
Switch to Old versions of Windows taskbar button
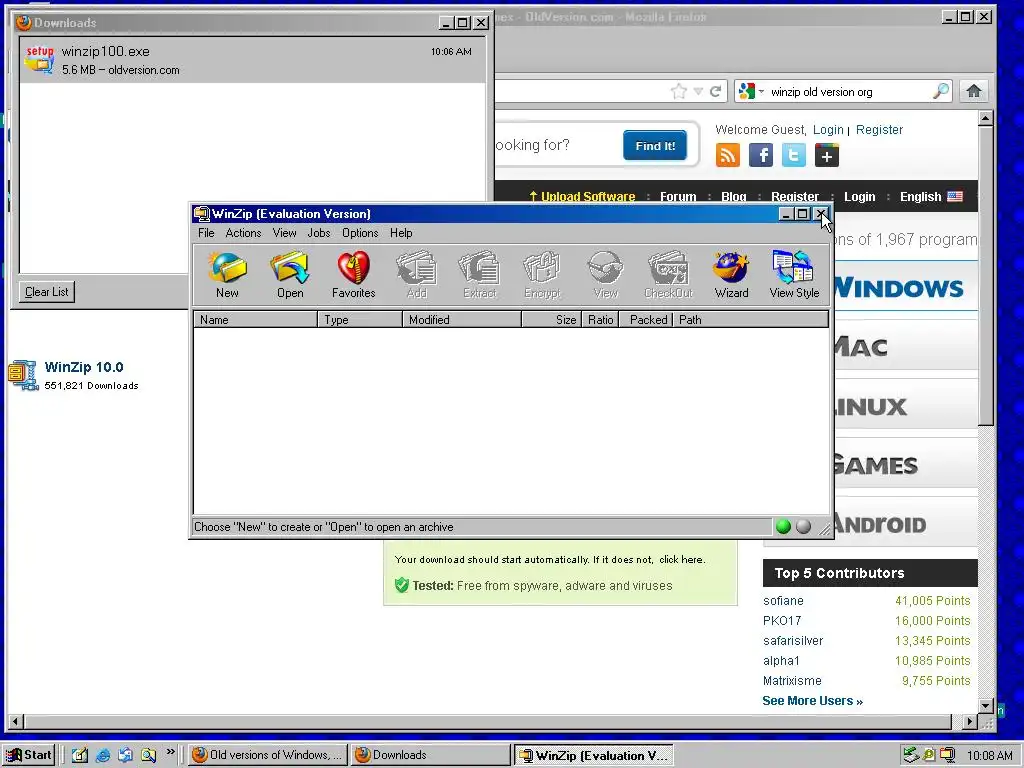pyautogui.click(x=268, y=755)
